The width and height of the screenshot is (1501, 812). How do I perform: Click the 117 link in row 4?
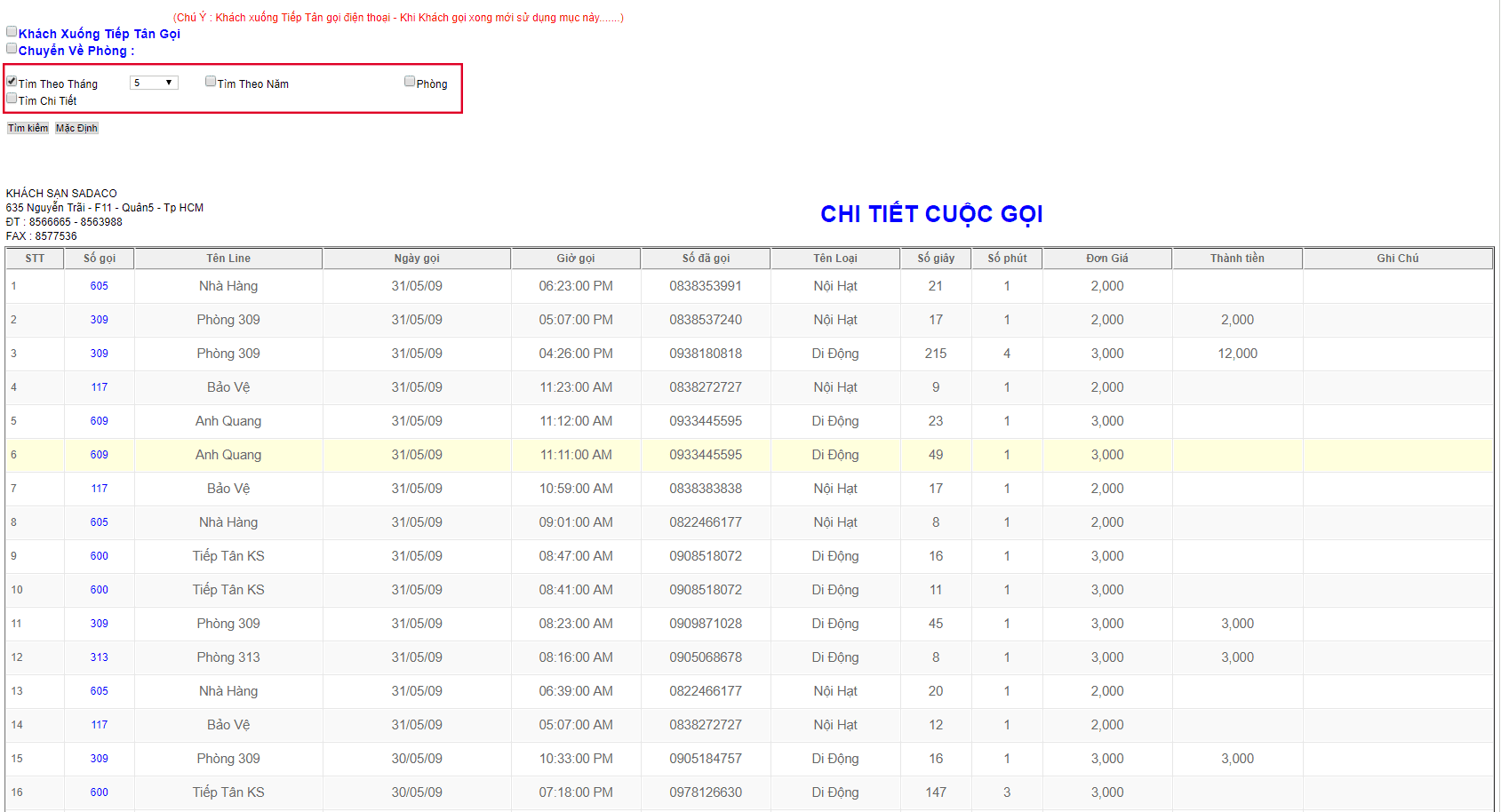[x=99, y=387]
